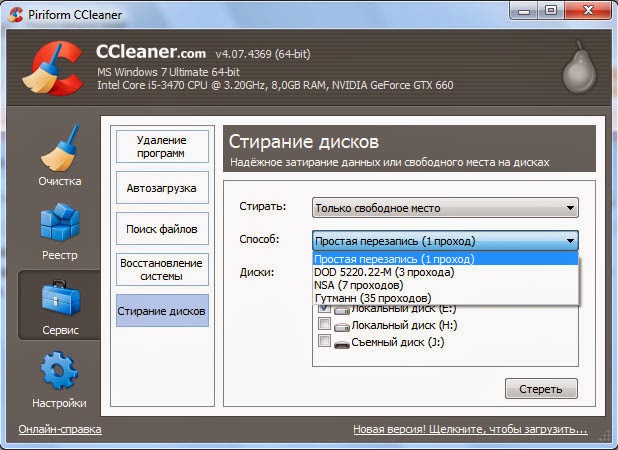Image resolution: width=618 pixels, height=450 pixels.
Task: Click the Piriform pear icon
Action: pyautogui.click(x=579, y=67)
